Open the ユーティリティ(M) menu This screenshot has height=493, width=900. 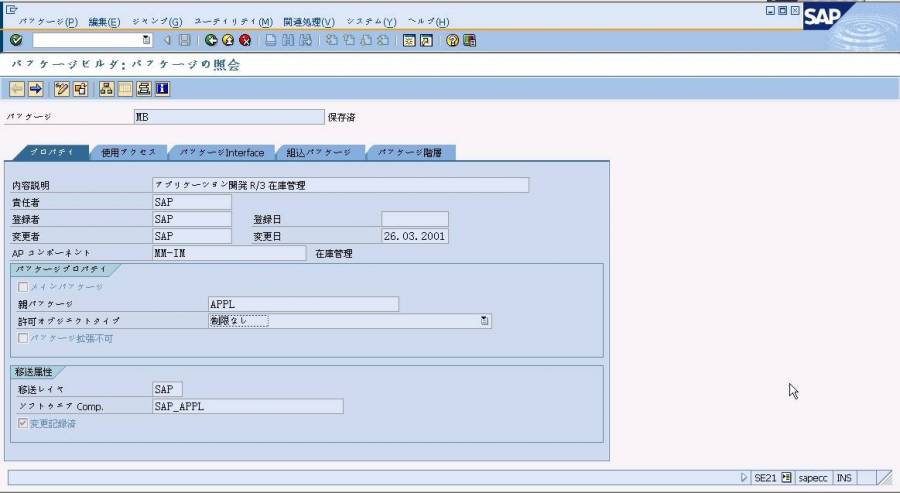(232, 21)
